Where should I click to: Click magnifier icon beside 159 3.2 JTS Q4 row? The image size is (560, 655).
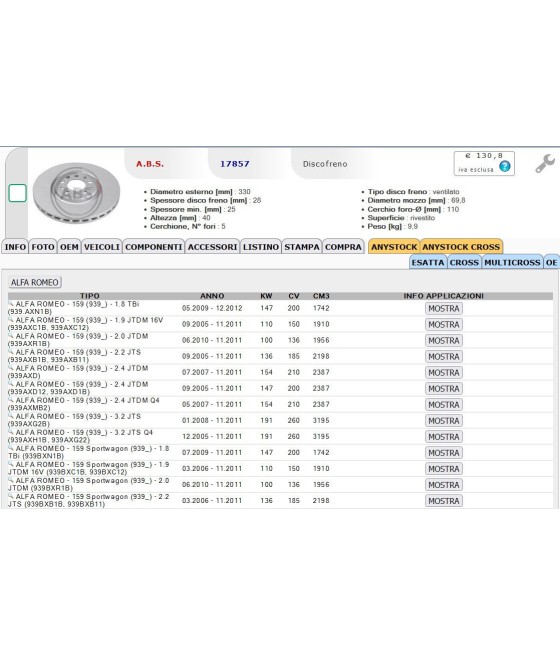pyautogui.click(x=11, y=432)
